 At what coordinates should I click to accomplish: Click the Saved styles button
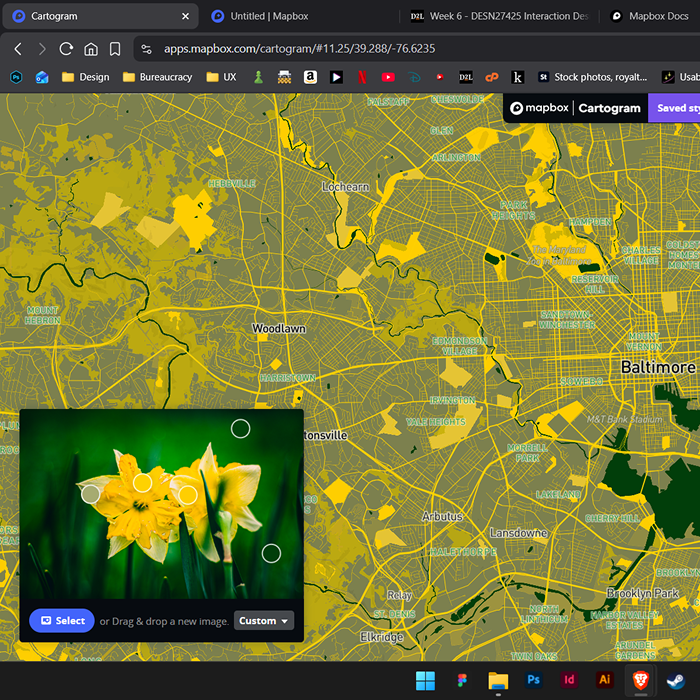point(676,108)
